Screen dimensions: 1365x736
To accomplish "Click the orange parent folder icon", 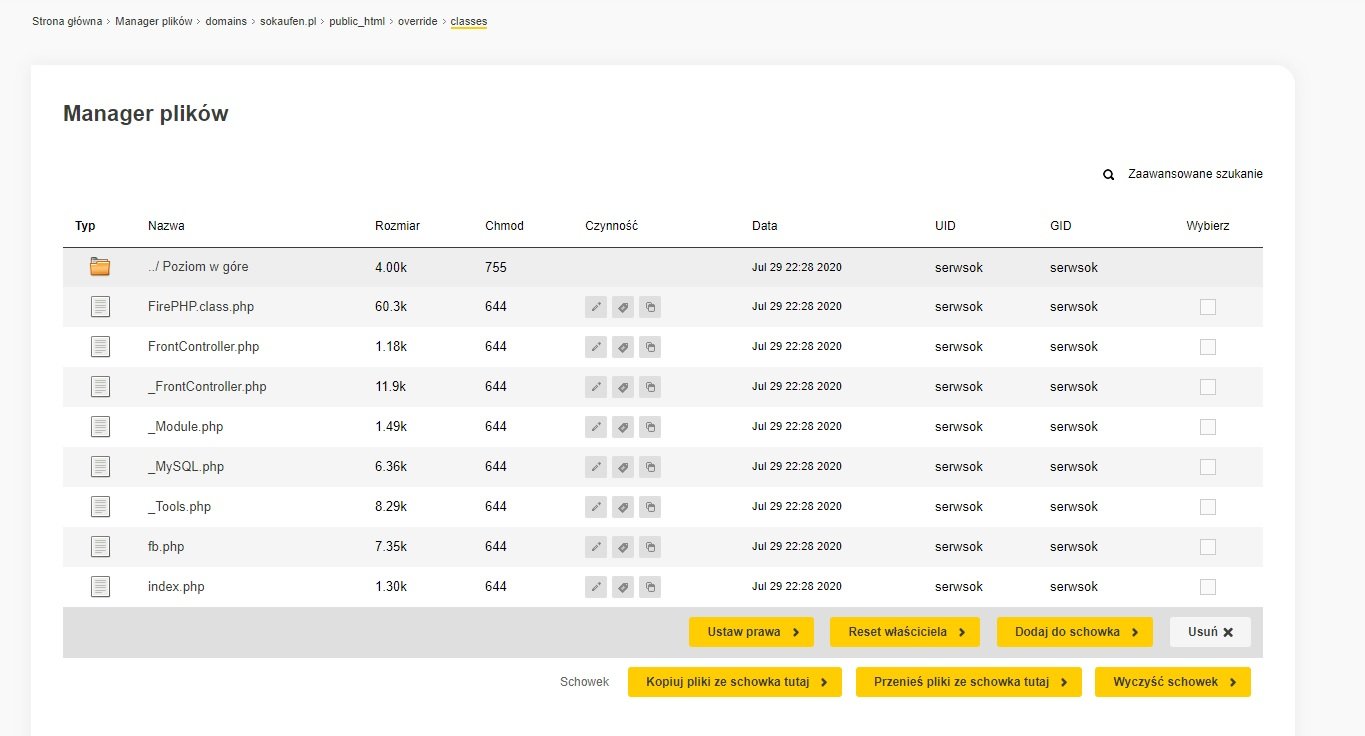I will pos(99,267).
